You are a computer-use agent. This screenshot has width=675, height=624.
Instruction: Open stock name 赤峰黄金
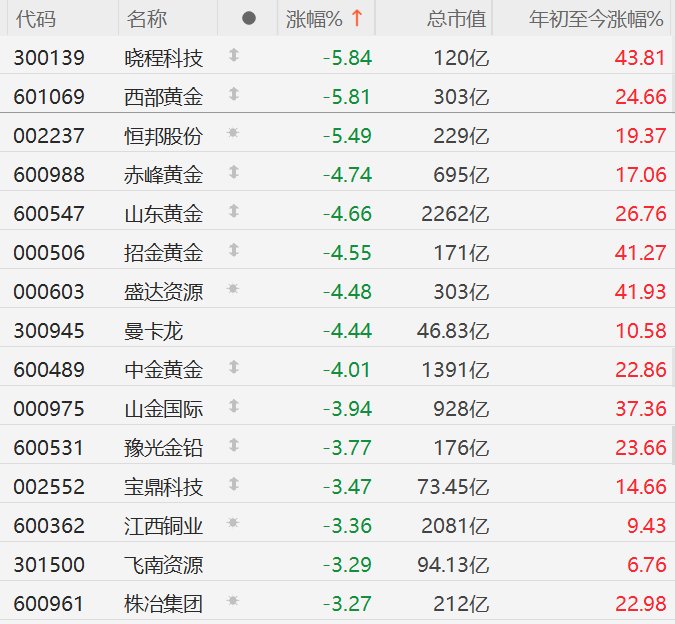tap(164, 175)
